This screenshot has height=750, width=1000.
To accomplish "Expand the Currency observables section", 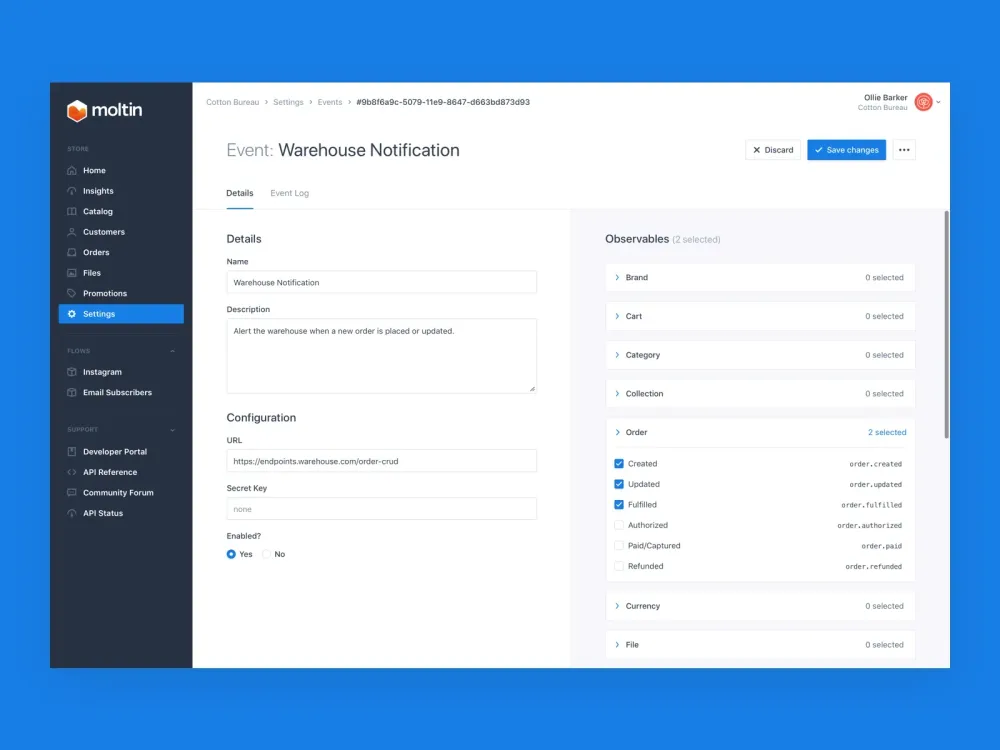I will point(618,606).
